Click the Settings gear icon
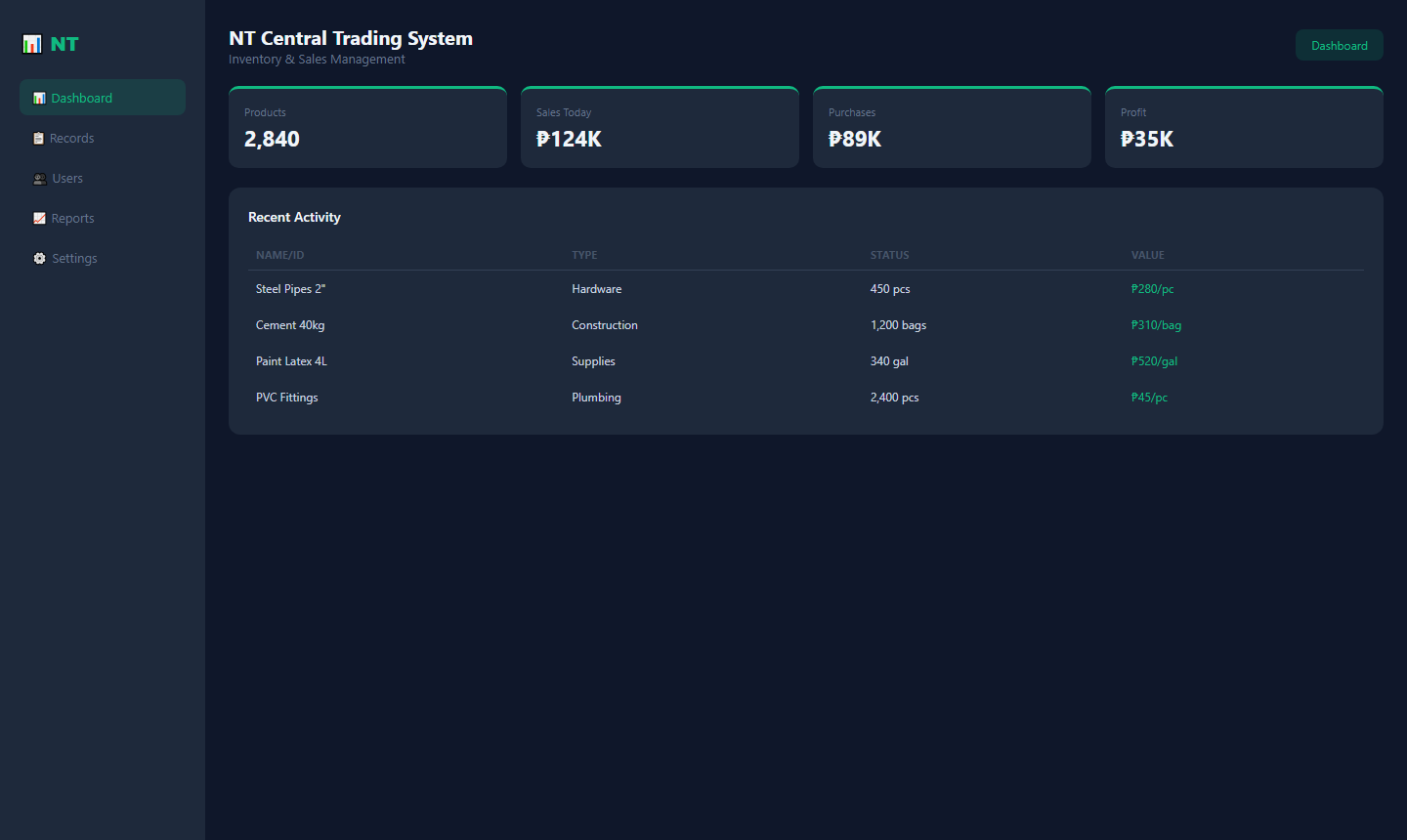 point(39,258)
